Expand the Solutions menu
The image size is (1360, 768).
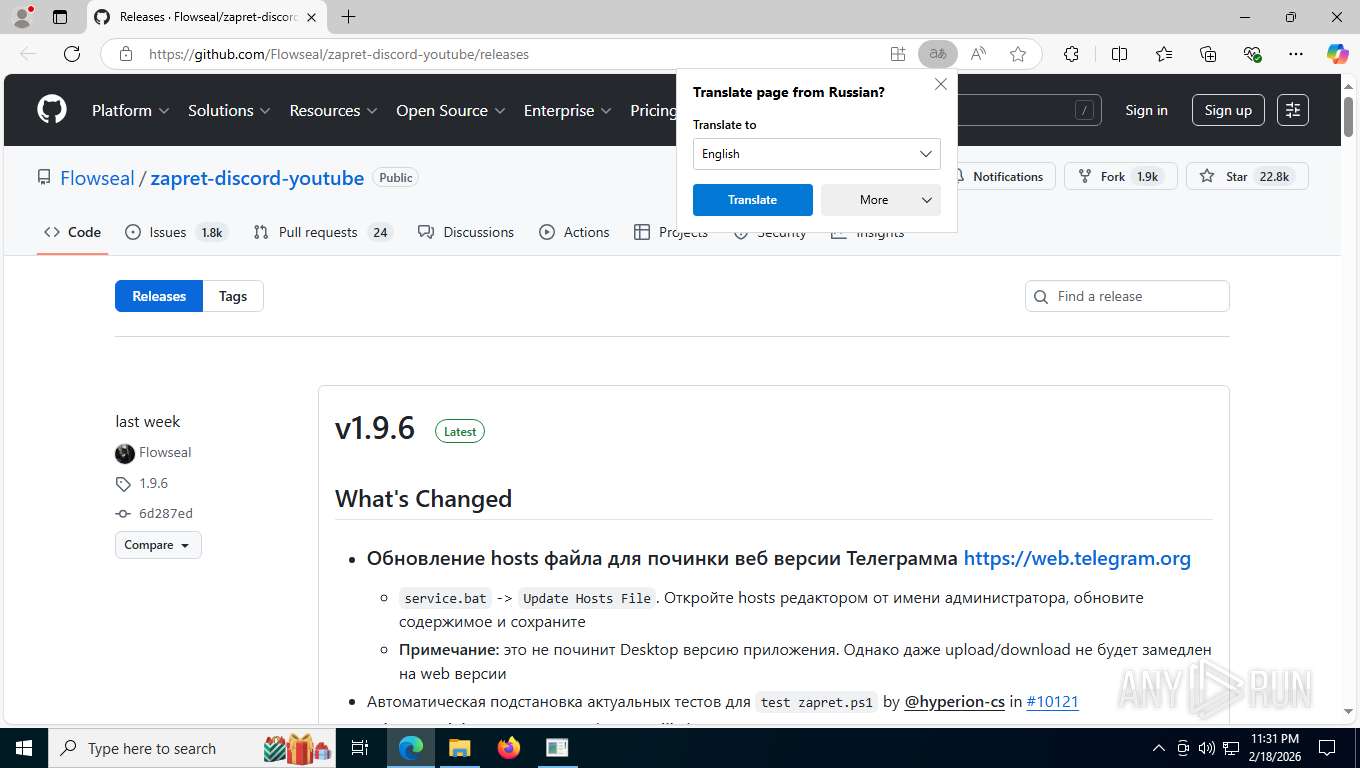229,110
